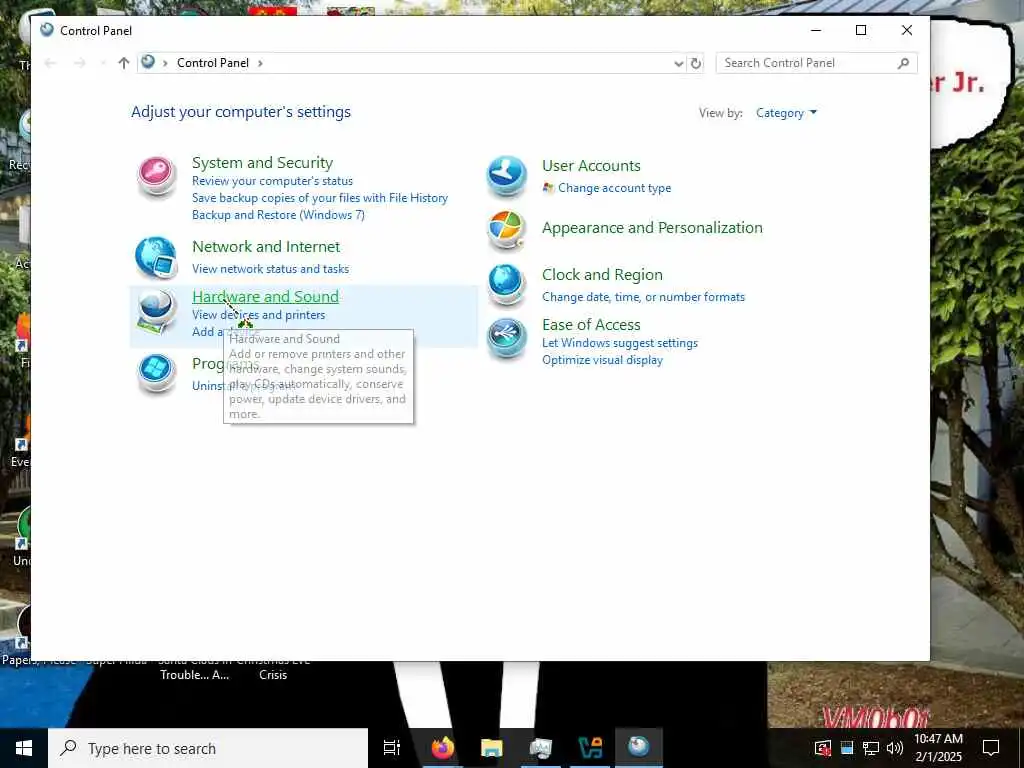Click the Programs category icon

pyautogui.click(x=157, y=373)
